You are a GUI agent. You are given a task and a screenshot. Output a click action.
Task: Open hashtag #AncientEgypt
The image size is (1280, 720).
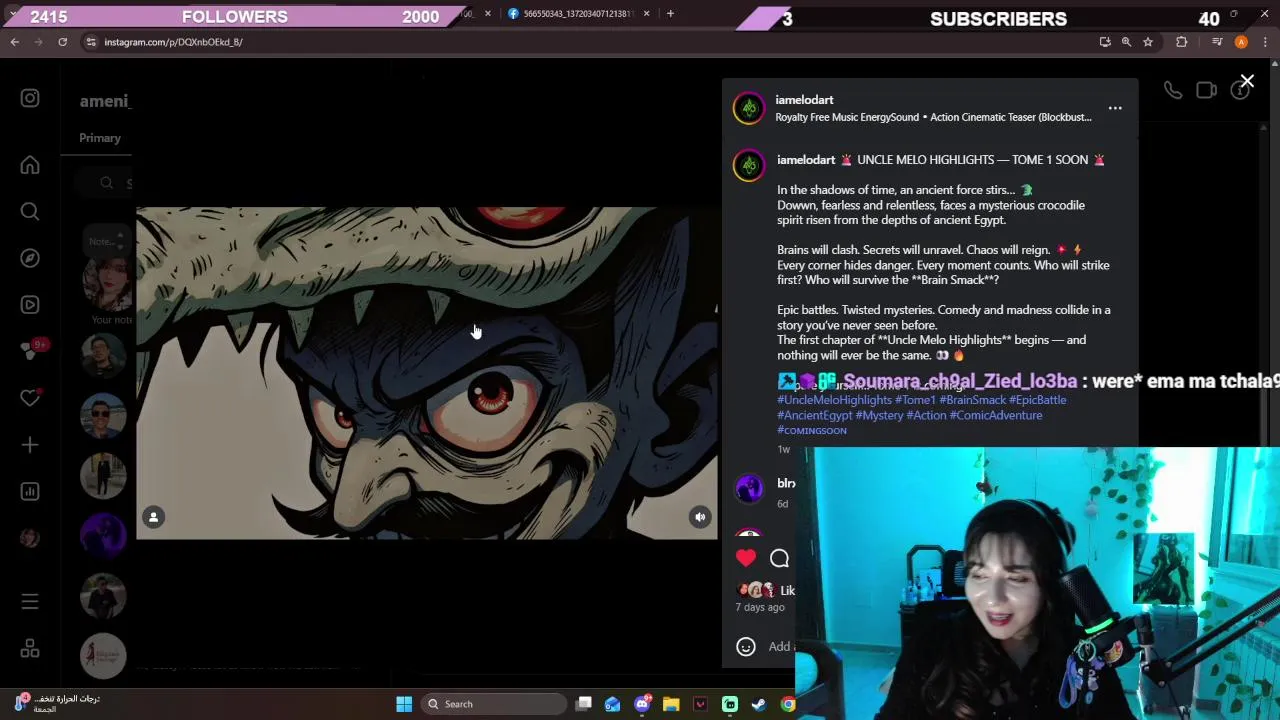tap(814, 415)
